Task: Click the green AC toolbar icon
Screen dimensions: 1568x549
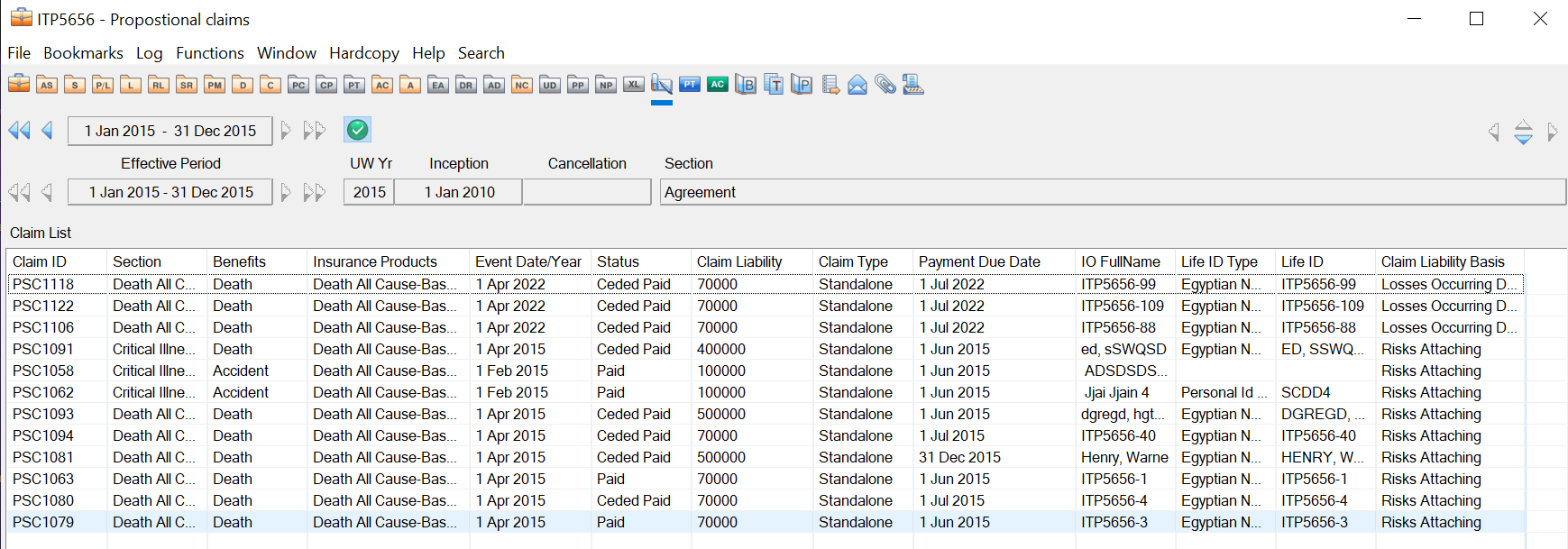Action: 718,85
